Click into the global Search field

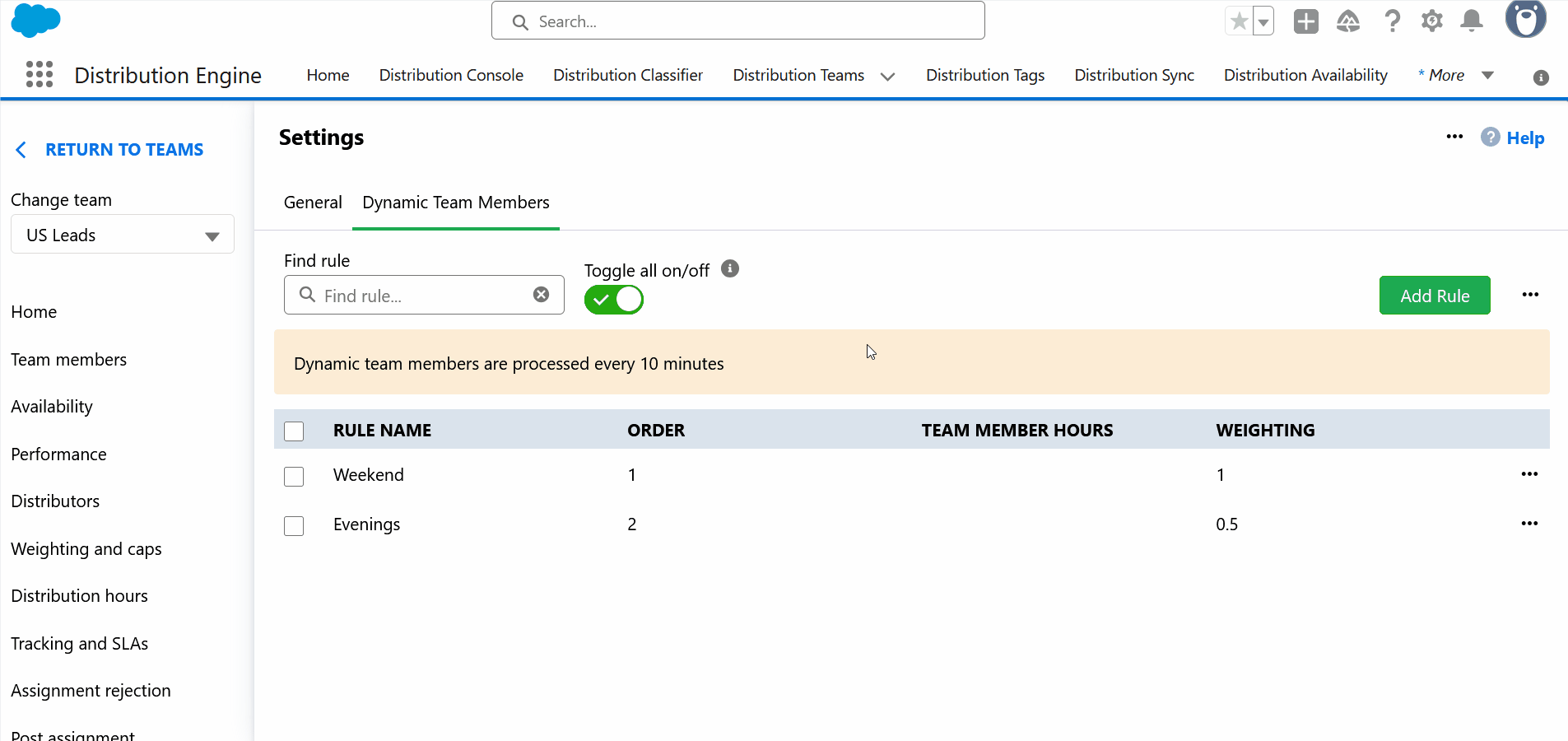click(737, 21)
